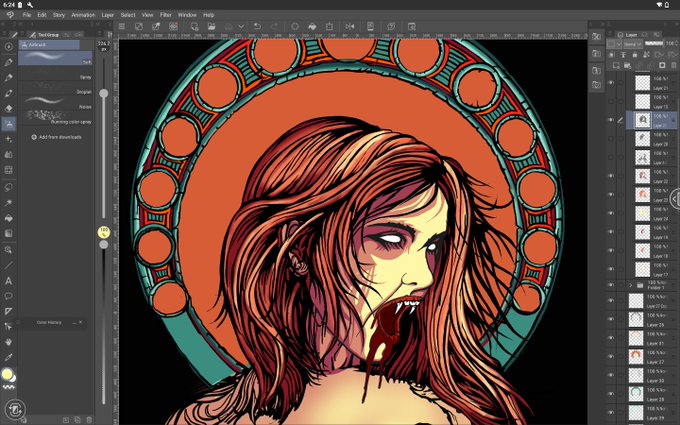Screen dimensions: 680x425
Task: Select the Eyedropper tool
Action: (8, 357)
